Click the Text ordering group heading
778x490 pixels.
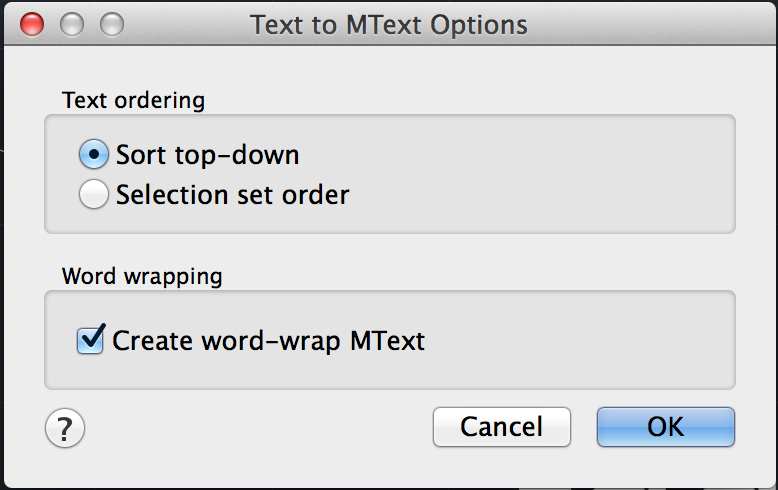133,101
